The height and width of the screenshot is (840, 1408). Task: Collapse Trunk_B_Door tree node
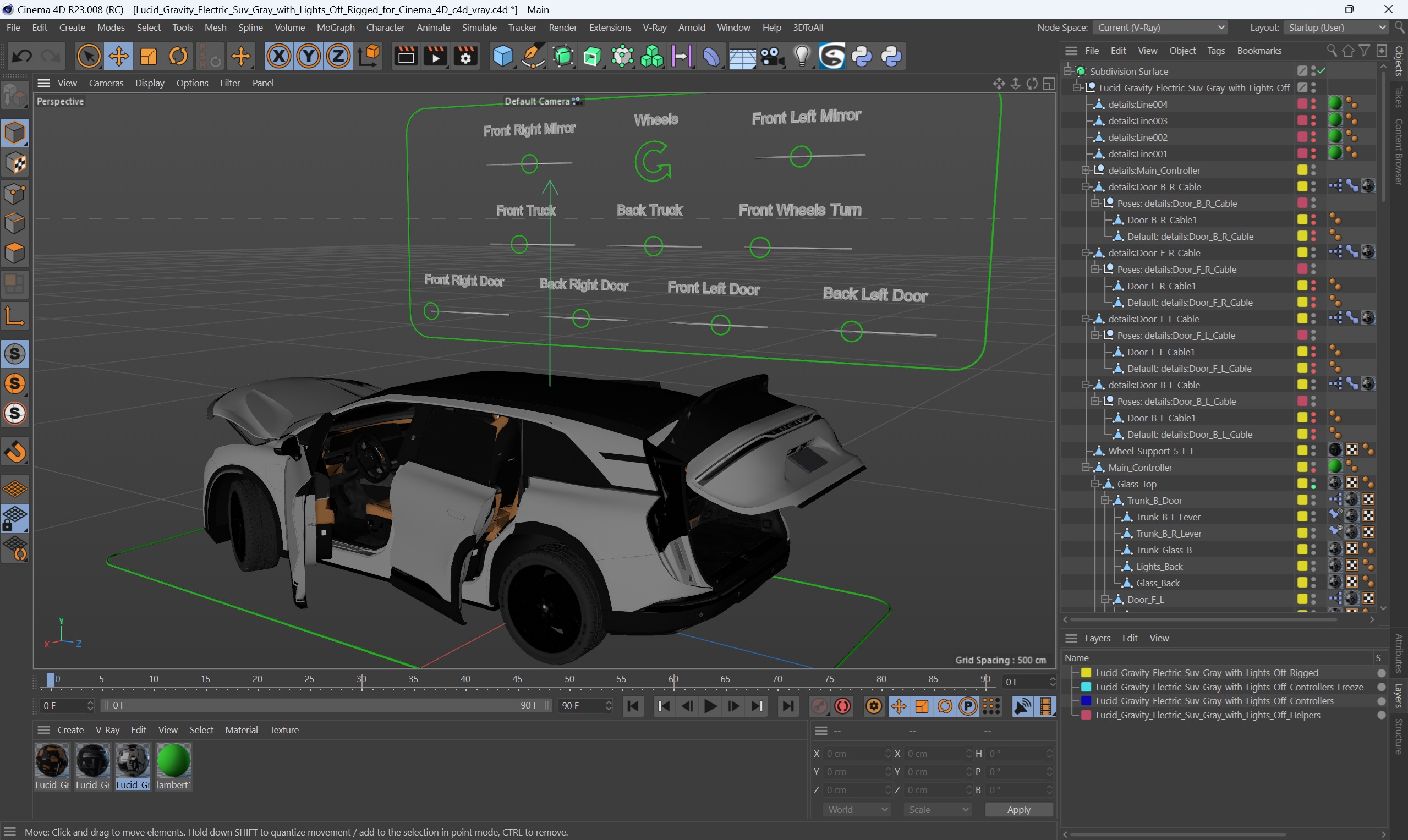tap(1104, 501)
